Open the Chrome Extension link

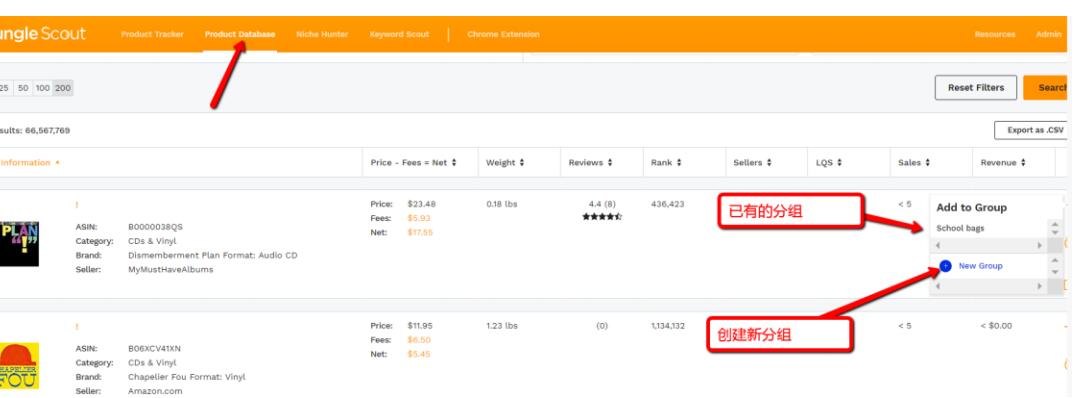(x=503, y=34)
